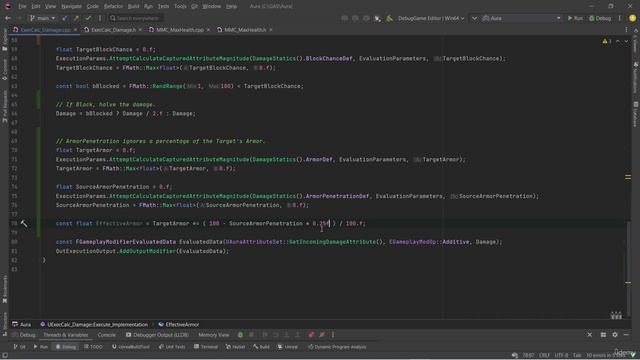Open the TODO tool window

(93, 347)
